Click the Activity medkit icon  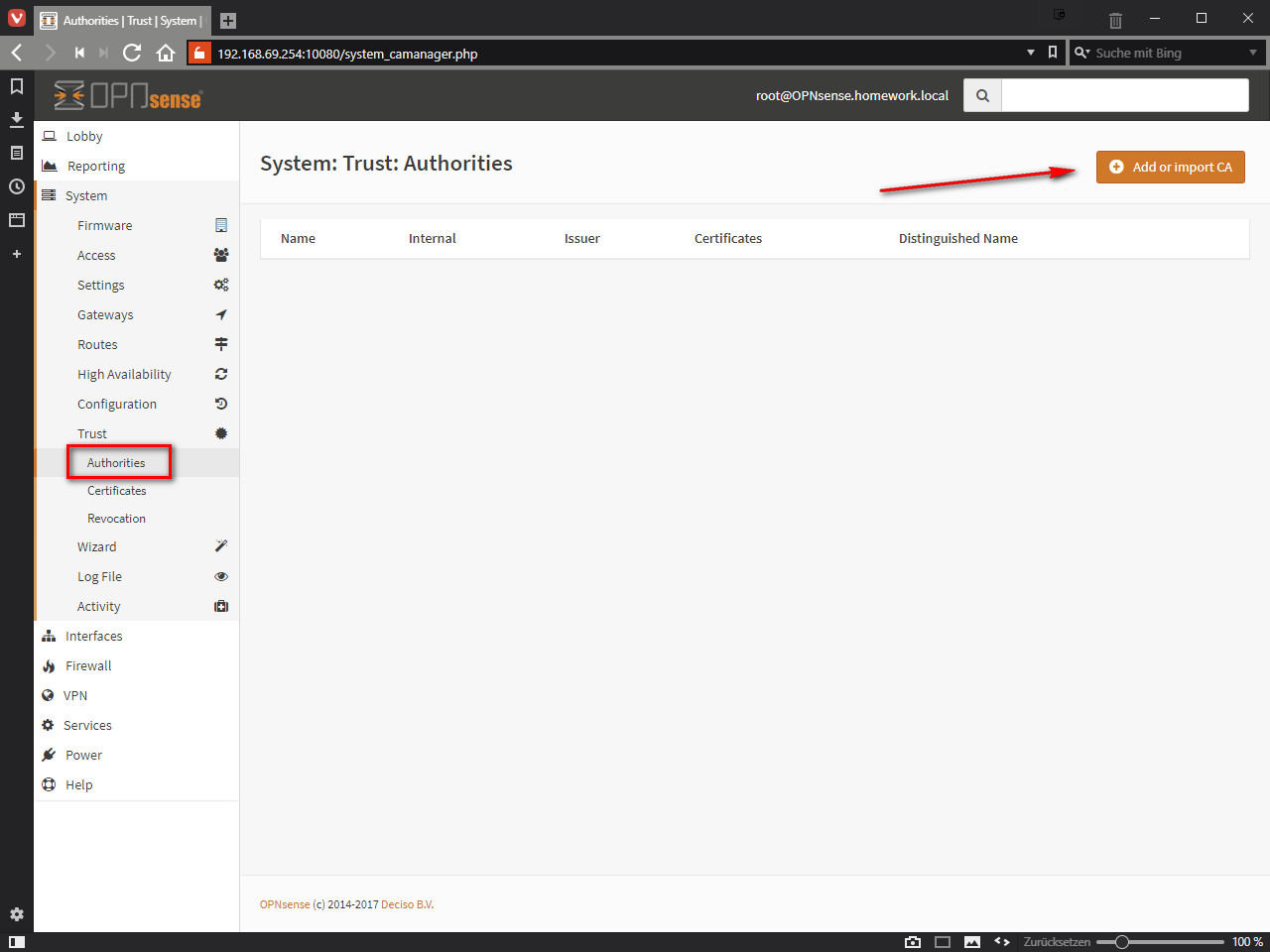(221, 606)
